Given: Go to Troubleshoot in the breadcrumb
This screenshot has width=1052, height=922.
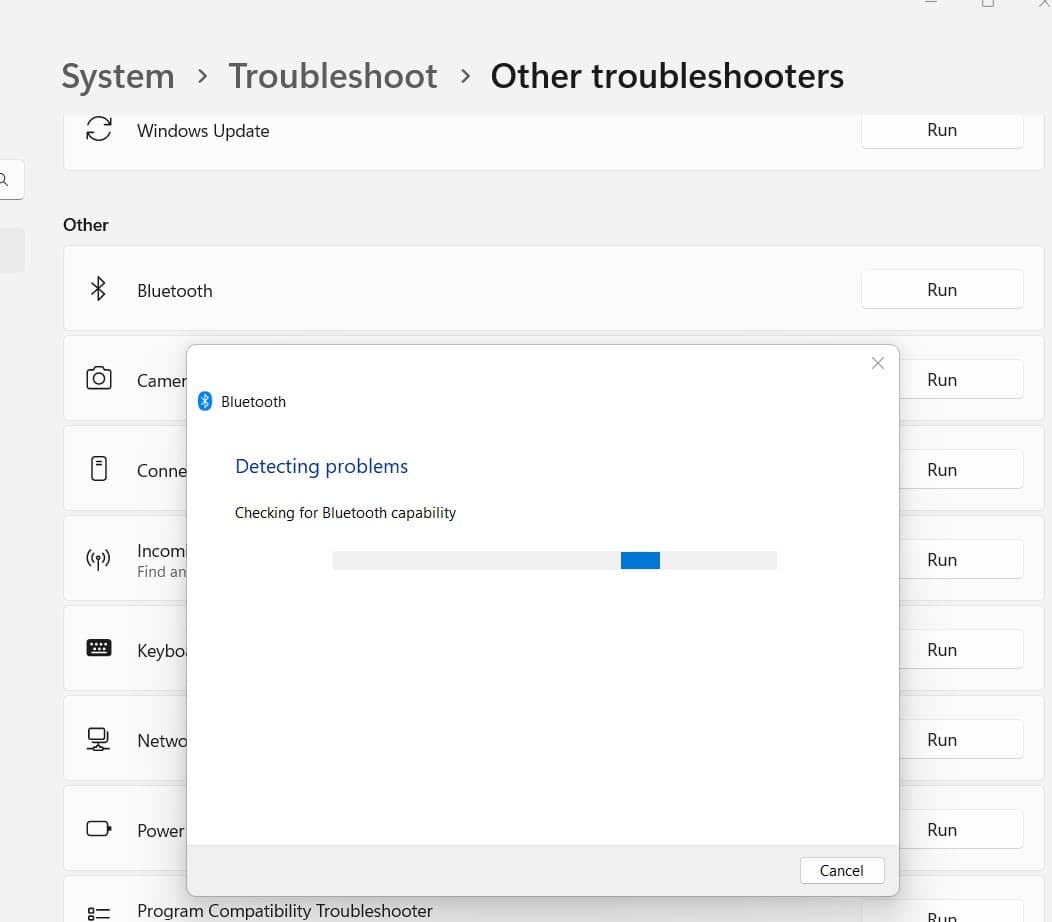Looking at the screenshot, I should coord(333,76).
